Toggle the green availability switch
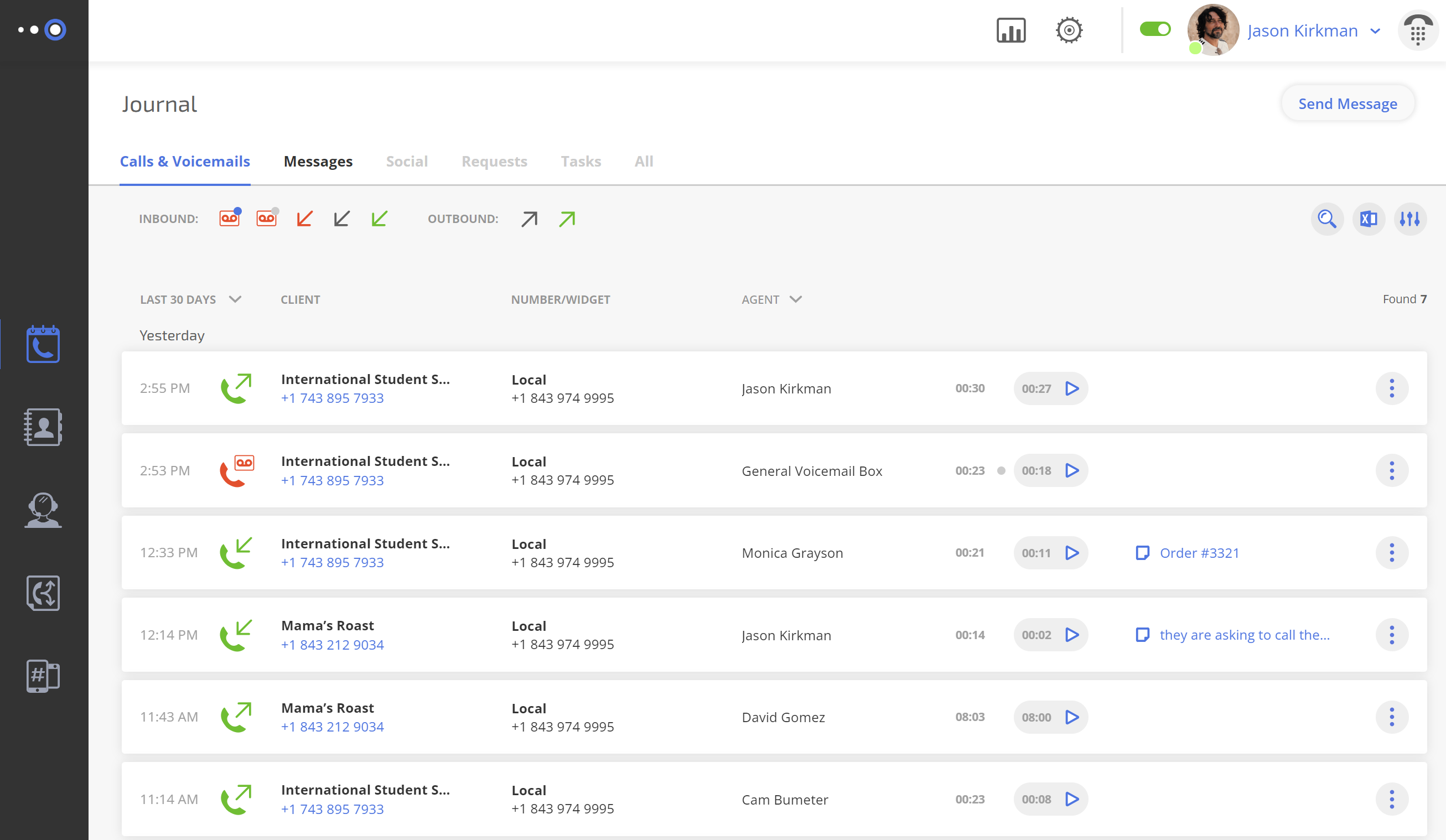The image size is (1446, 840). tap(1154, 29)
